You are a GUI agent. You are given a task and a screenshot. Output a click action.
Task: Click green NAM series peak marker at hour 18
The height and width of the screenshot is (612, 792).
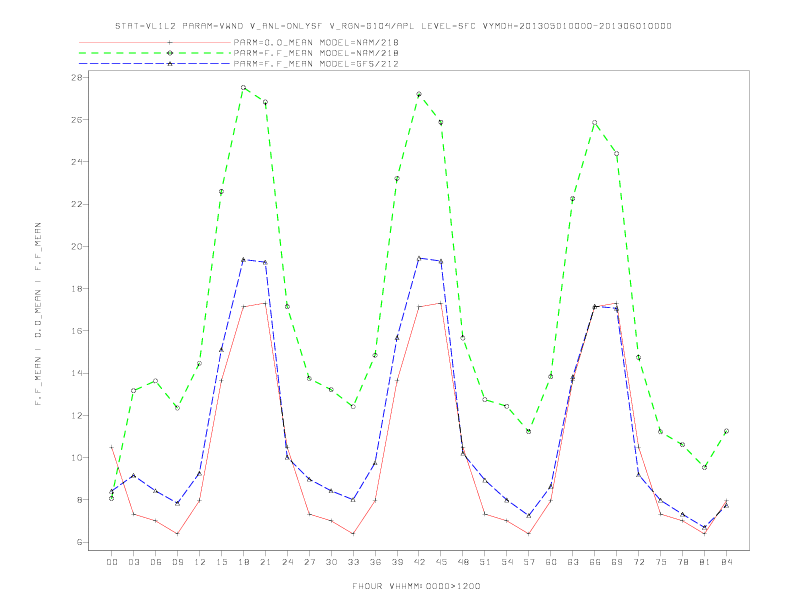pyautogui.click(x=243, y=87)
